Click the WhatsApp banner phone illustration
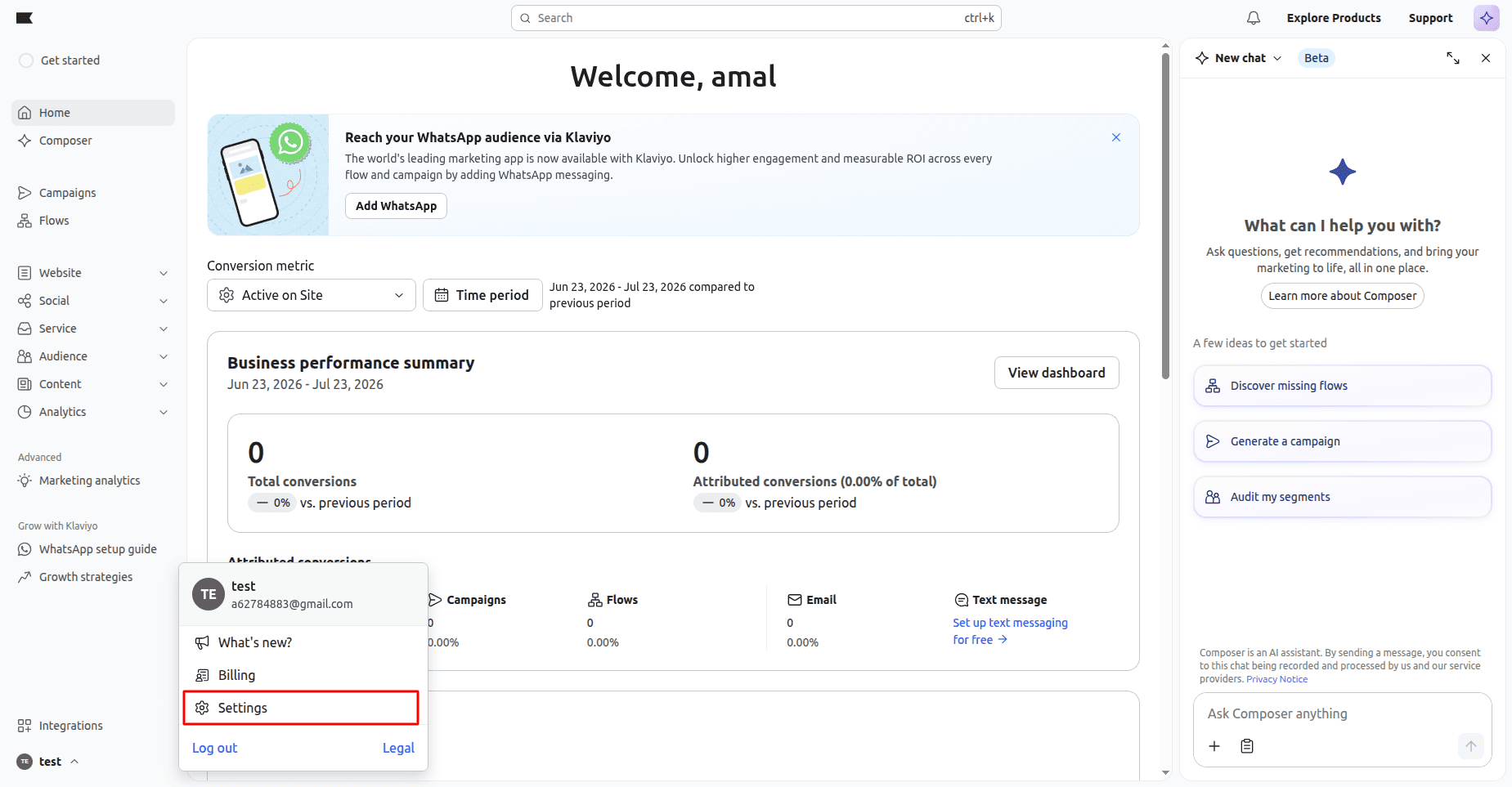 pyautogui.click(x=268, y=175)
